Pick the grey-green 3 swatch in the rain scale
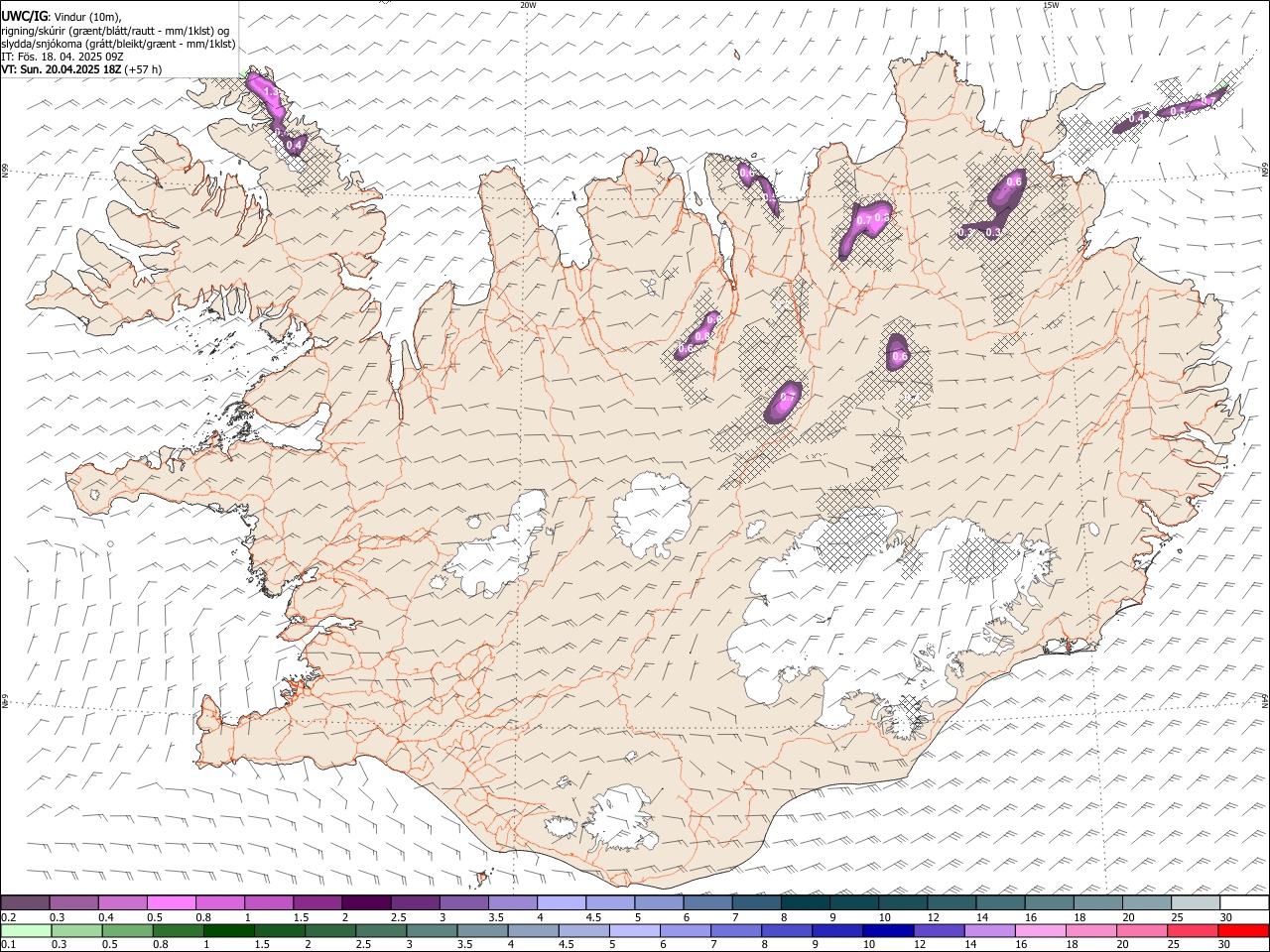This screenshot has width=1270, height=952. (x=432, y=930)
